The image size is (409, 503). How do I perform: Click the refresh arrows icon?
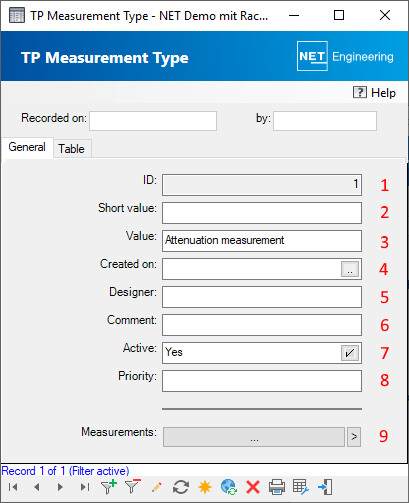(x=181, y=487)
